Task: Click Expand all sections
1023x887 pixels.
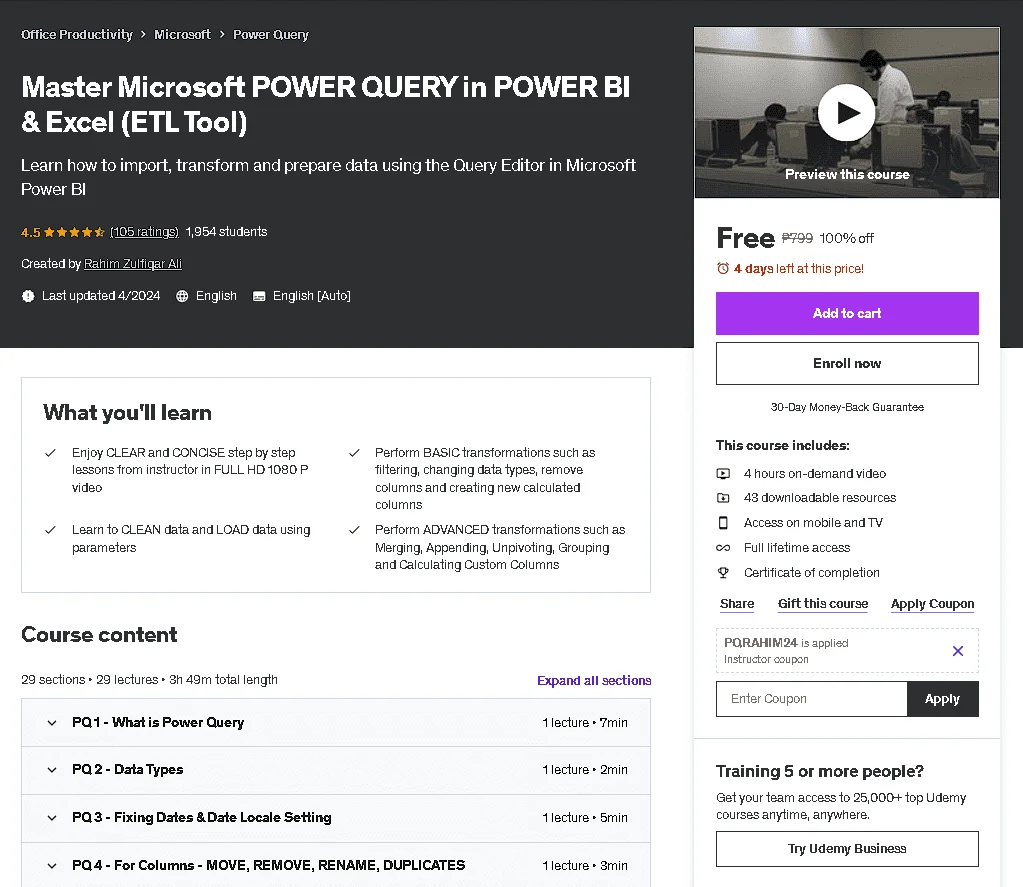Action: click(594, 680)
